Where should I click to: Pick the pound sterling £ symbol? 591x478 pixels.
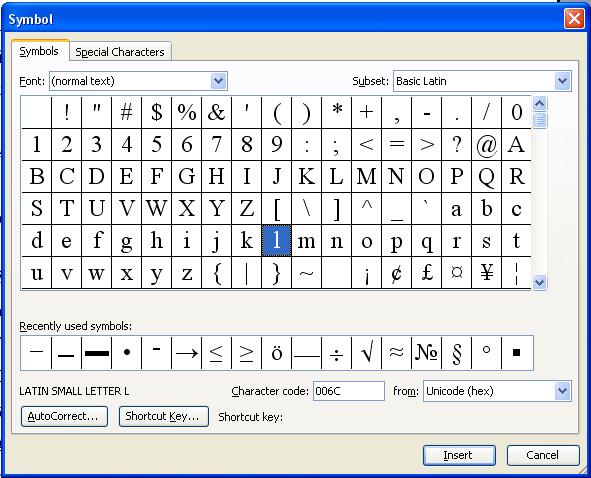427,273
